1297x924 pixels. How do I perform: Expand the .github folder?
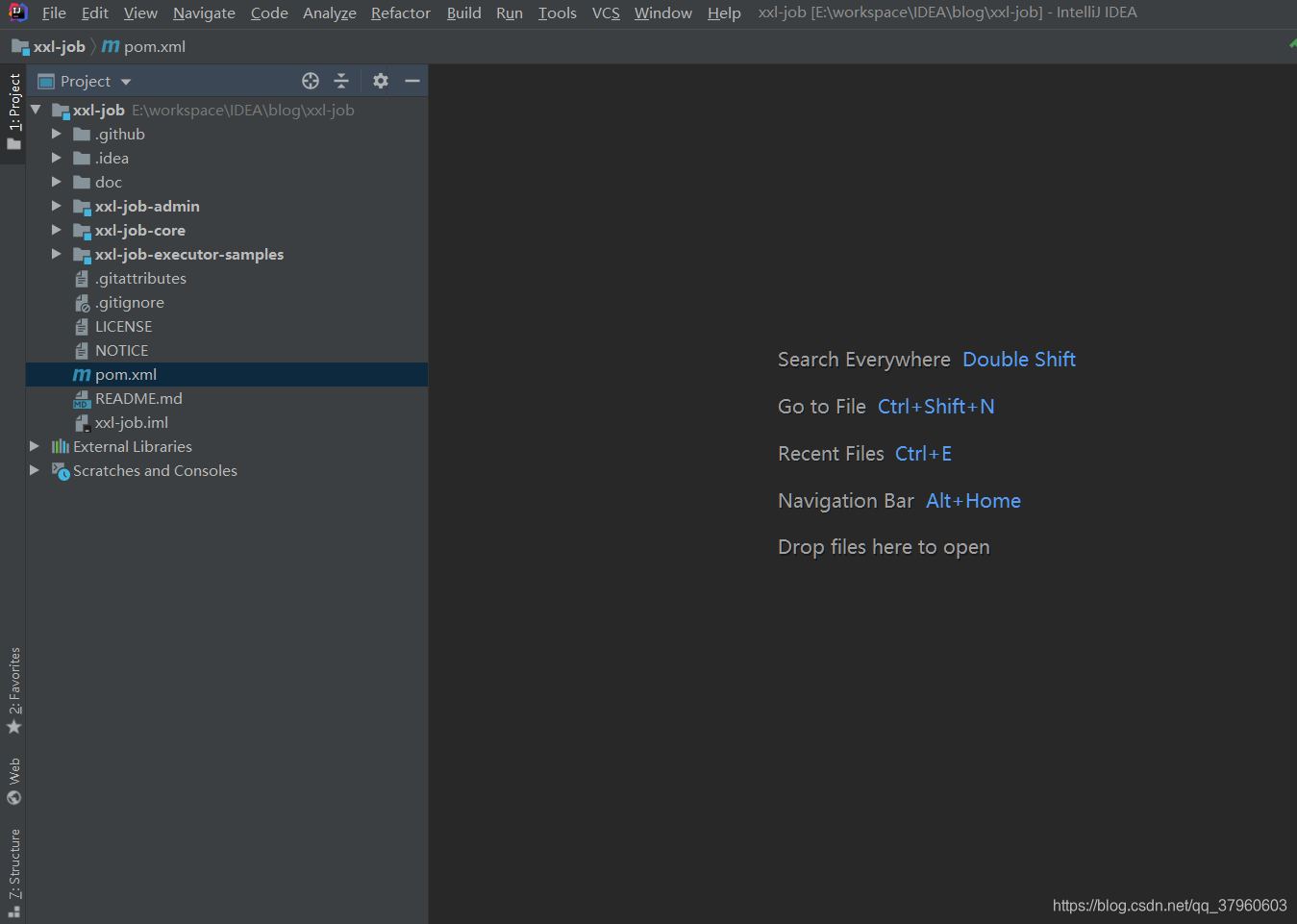click(56, 134)
